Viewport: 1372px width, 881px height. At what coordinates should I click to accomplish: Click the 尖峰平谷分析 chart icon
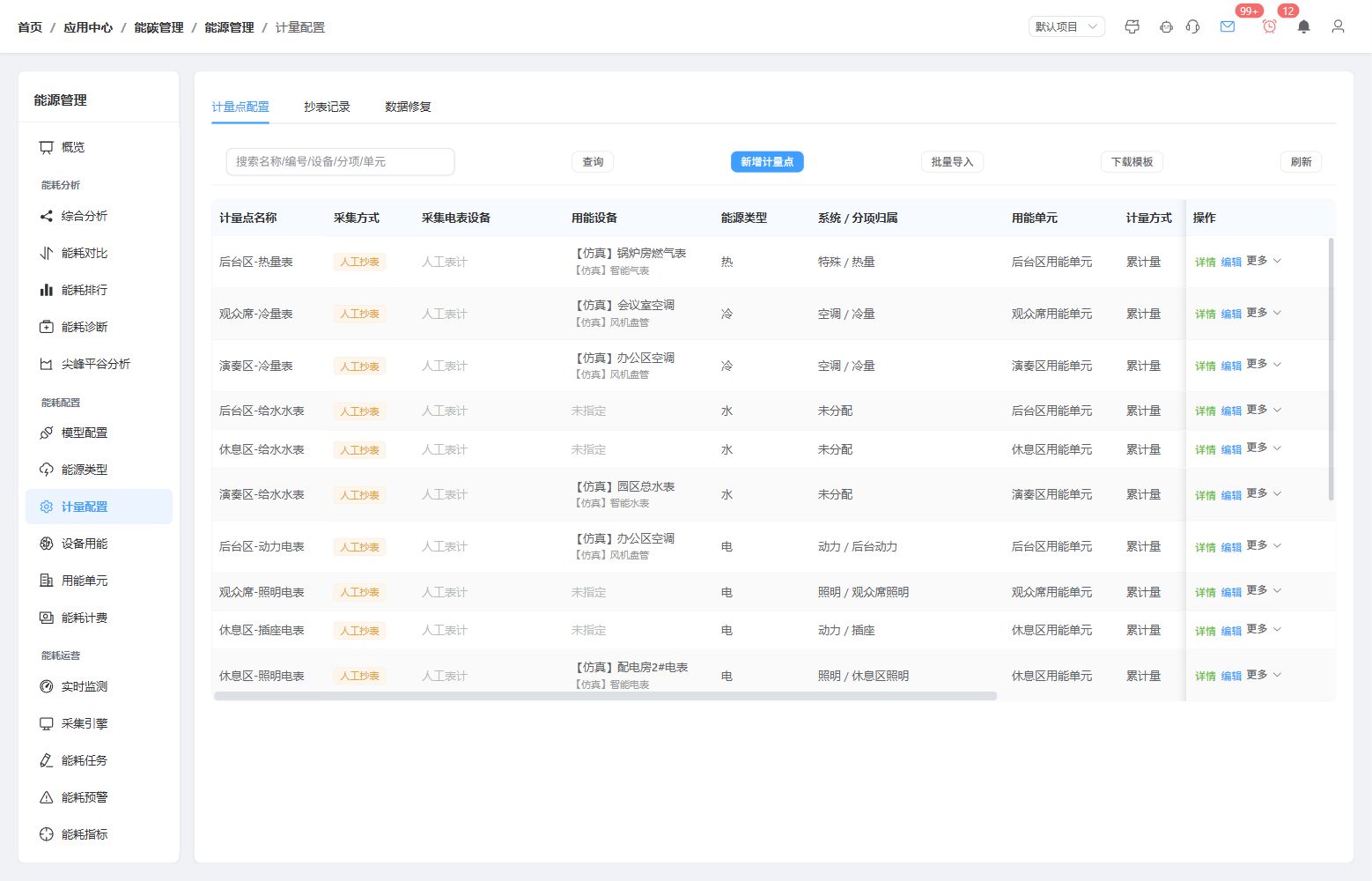pos(47,364)
